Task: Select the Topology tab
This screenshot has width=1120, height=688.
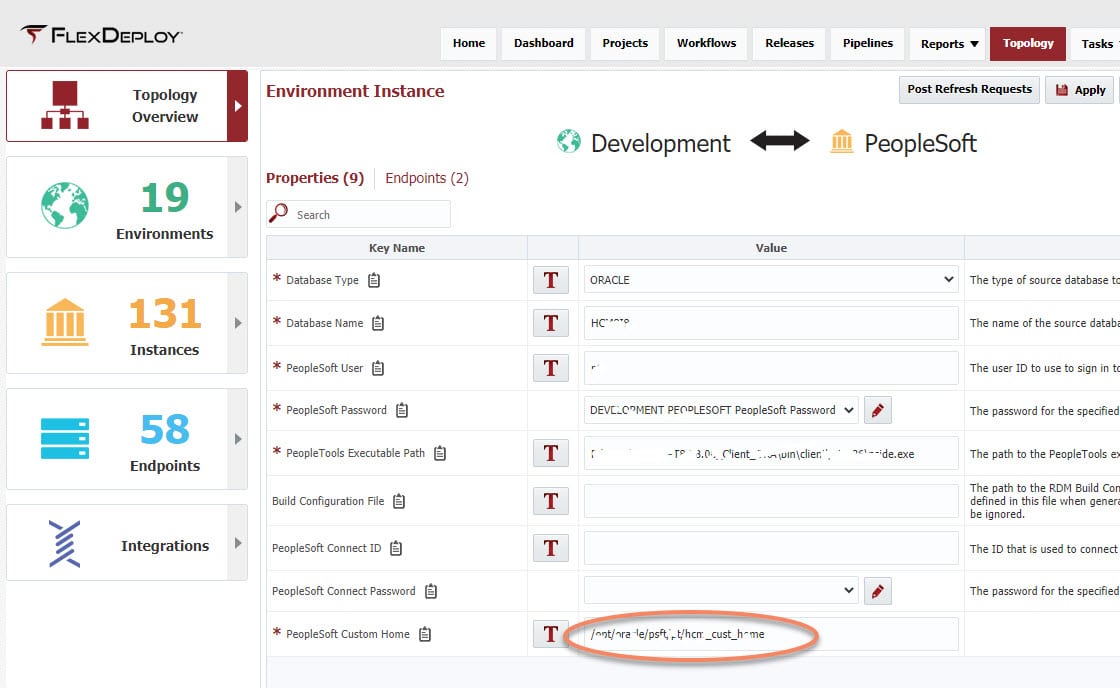Action: coord(1028,44)
